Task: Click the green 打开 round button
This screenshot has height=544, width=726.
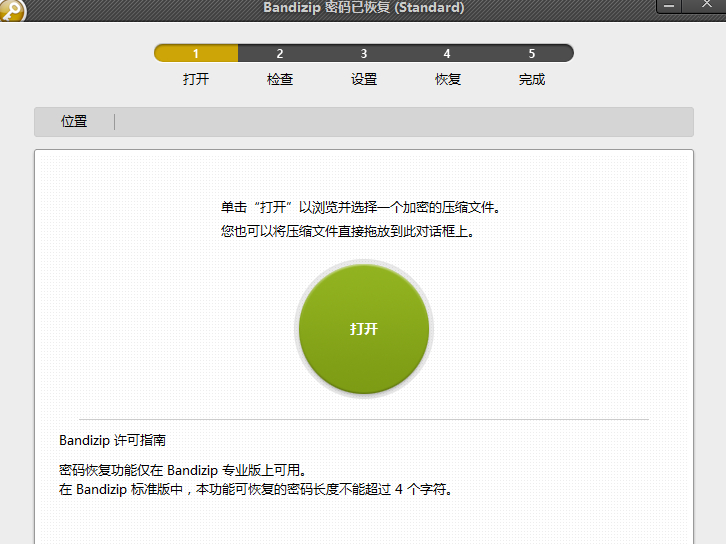Action: (x=364, y=329)
